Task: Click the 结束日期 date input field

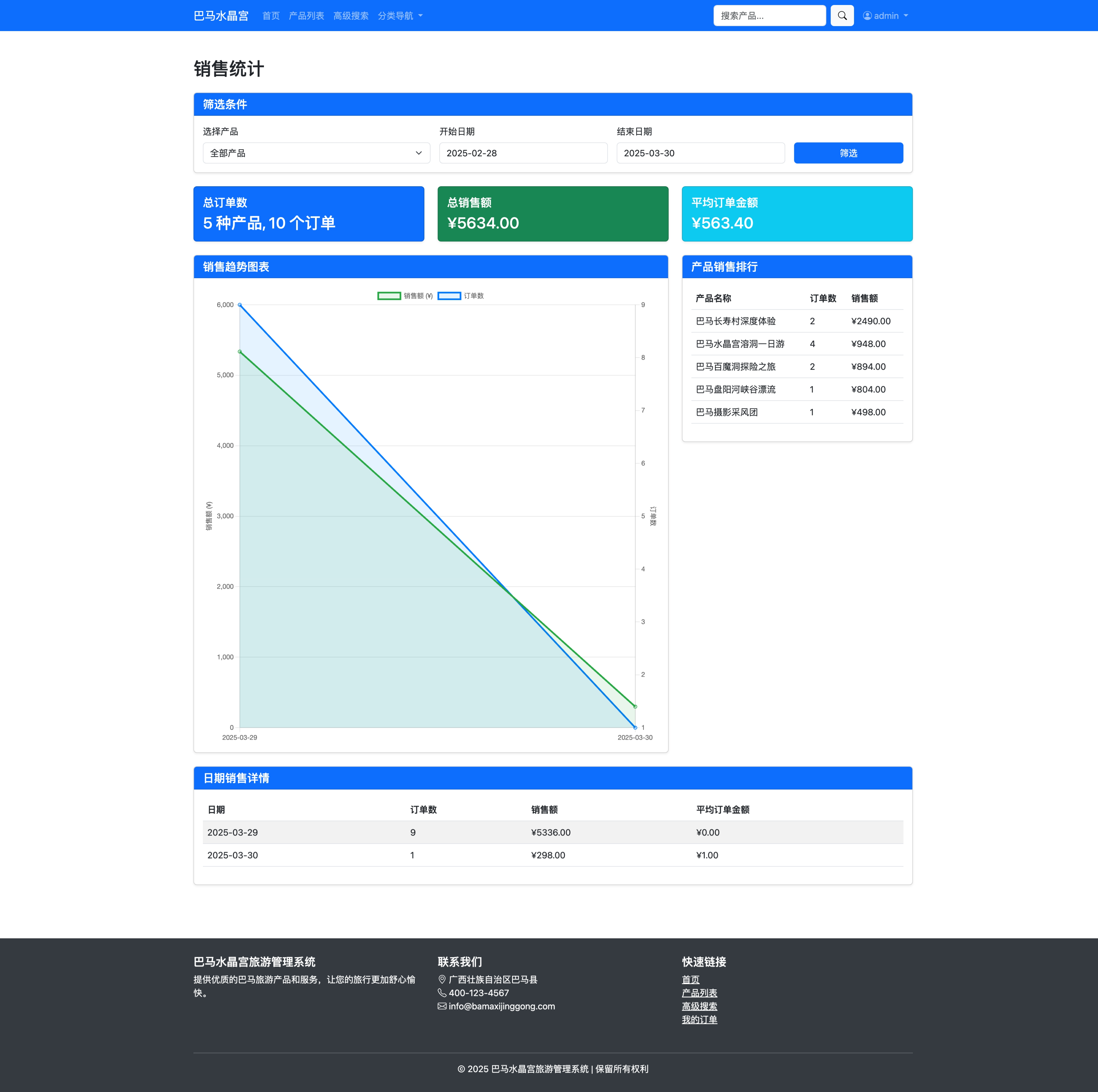Action: tap(700, 153)
